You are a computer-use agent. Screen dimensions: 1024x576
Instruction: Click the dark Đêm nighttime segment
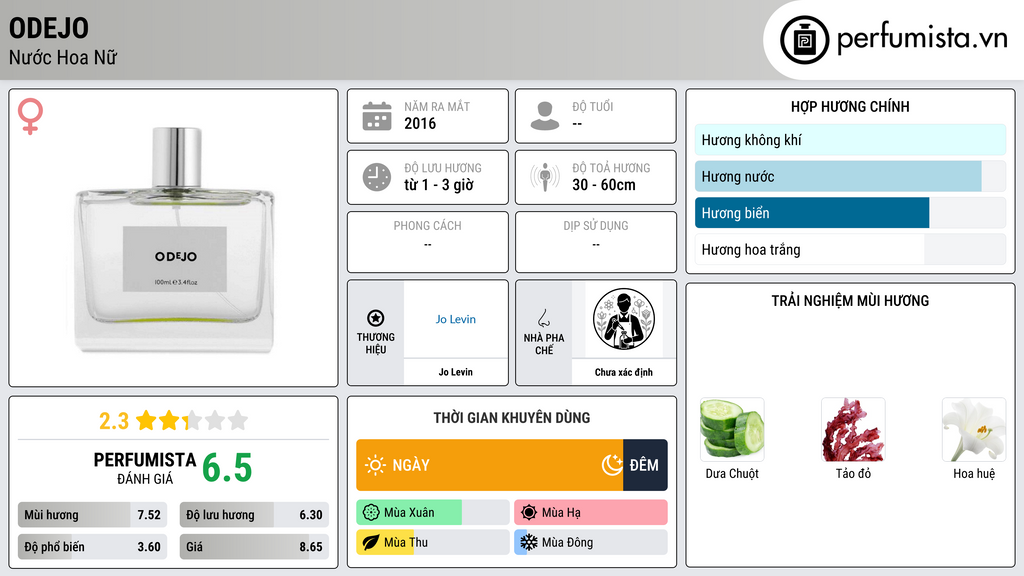645,465
